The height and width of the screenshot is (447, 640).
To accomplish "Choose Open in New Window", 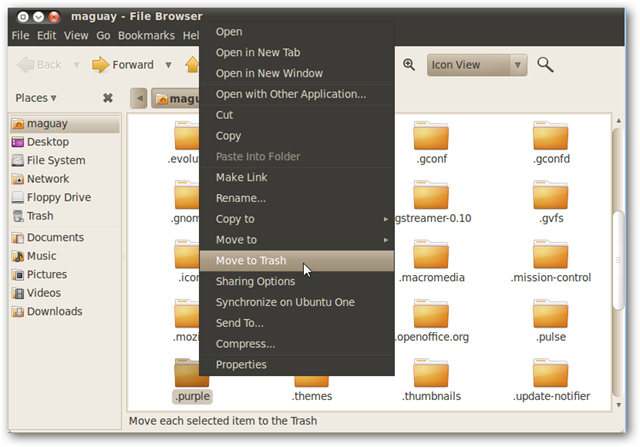I will 297,73.
